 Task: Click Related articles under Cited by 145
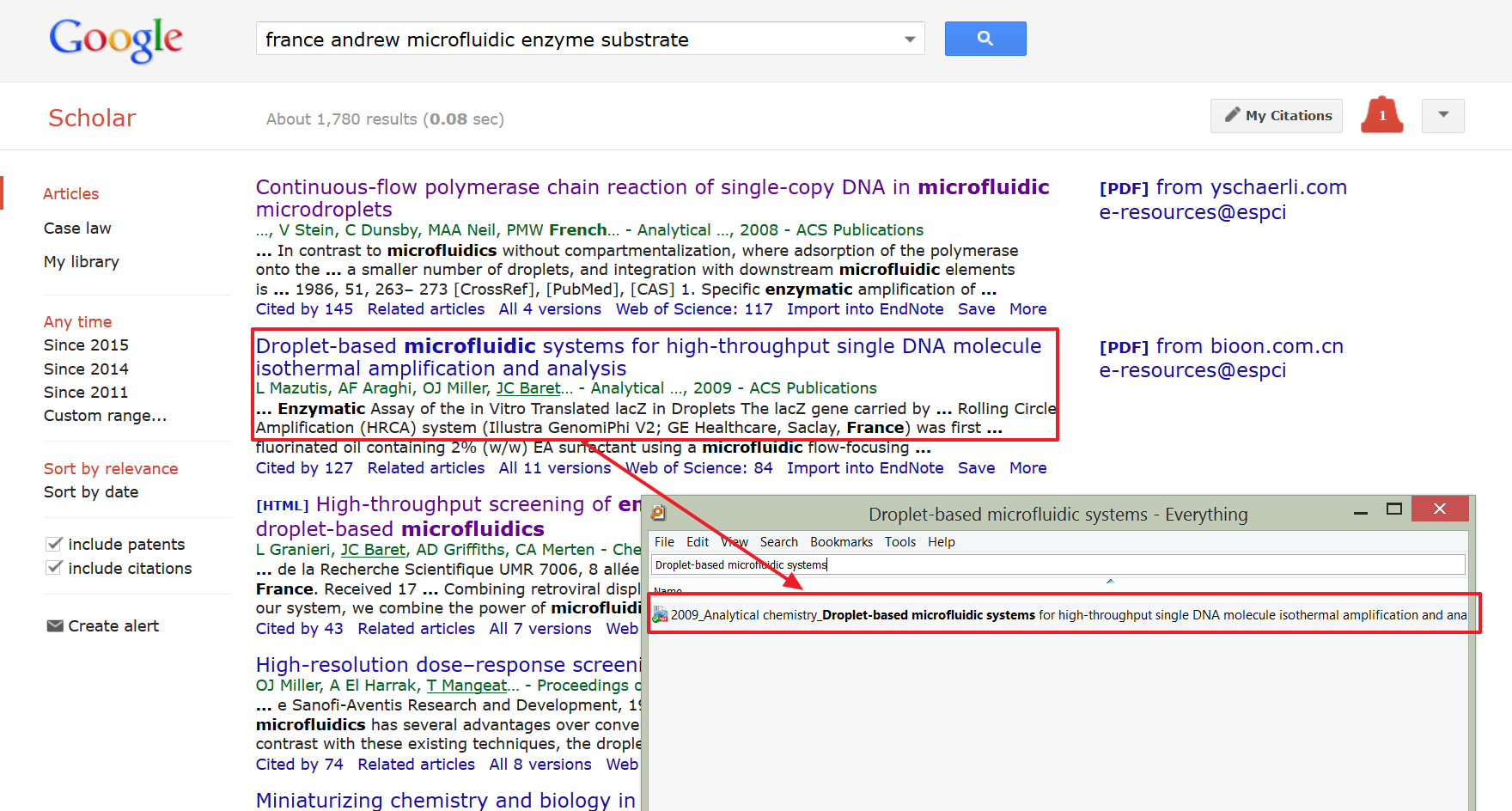coord(426,309)
